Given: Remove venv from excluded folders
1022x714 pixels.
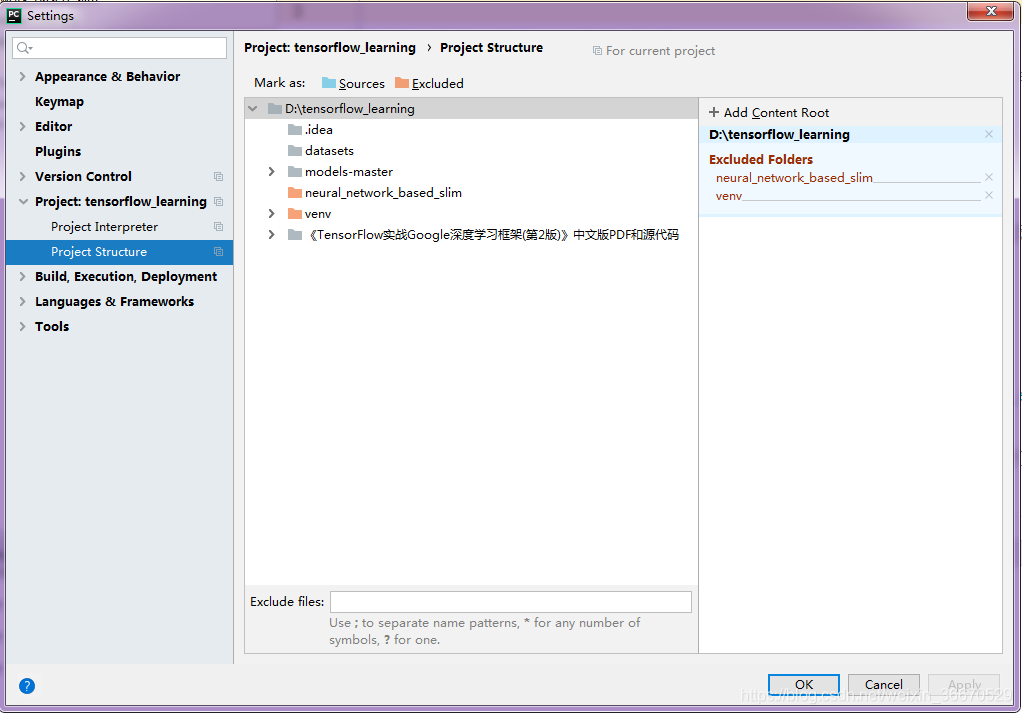Looking at the screenshot, I should (x=989, y=196).
